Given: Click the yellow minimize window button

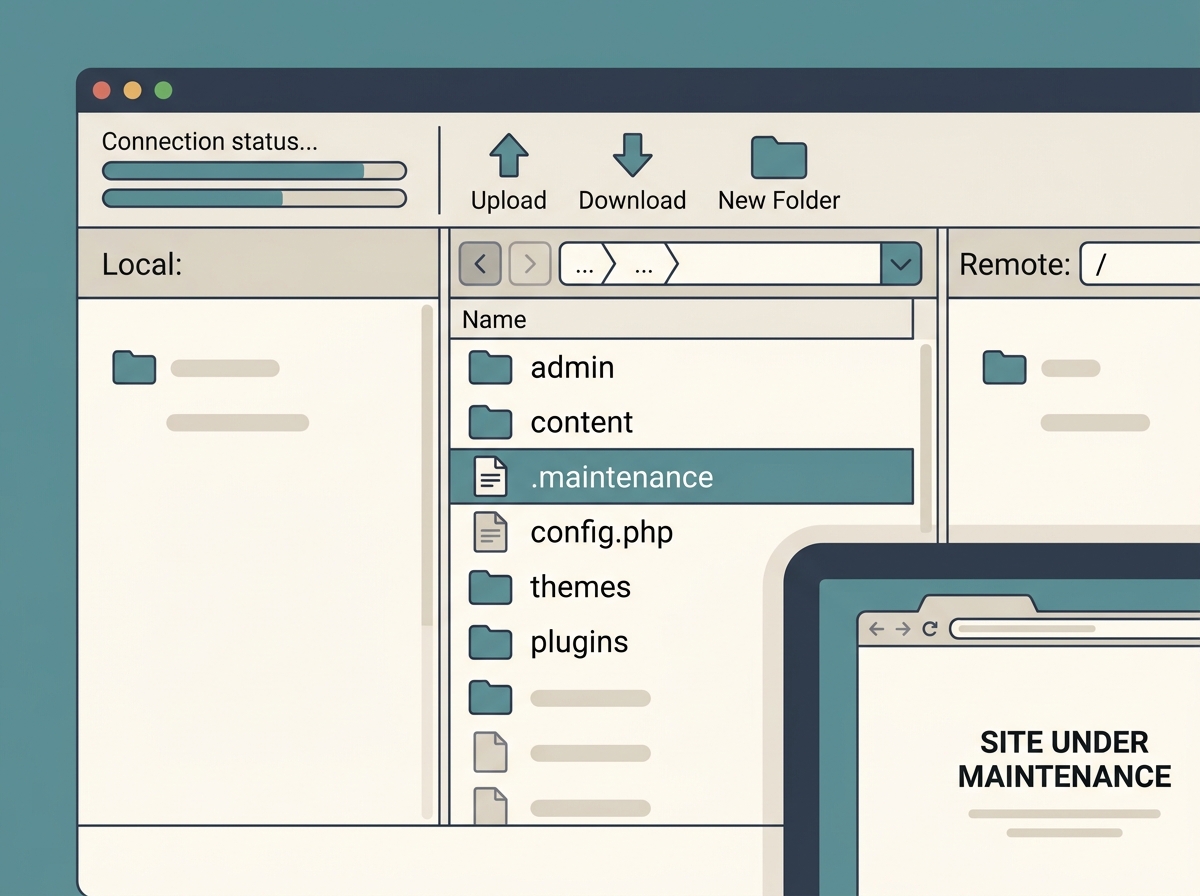Looking at the screenshot, I should coord(132,91).
